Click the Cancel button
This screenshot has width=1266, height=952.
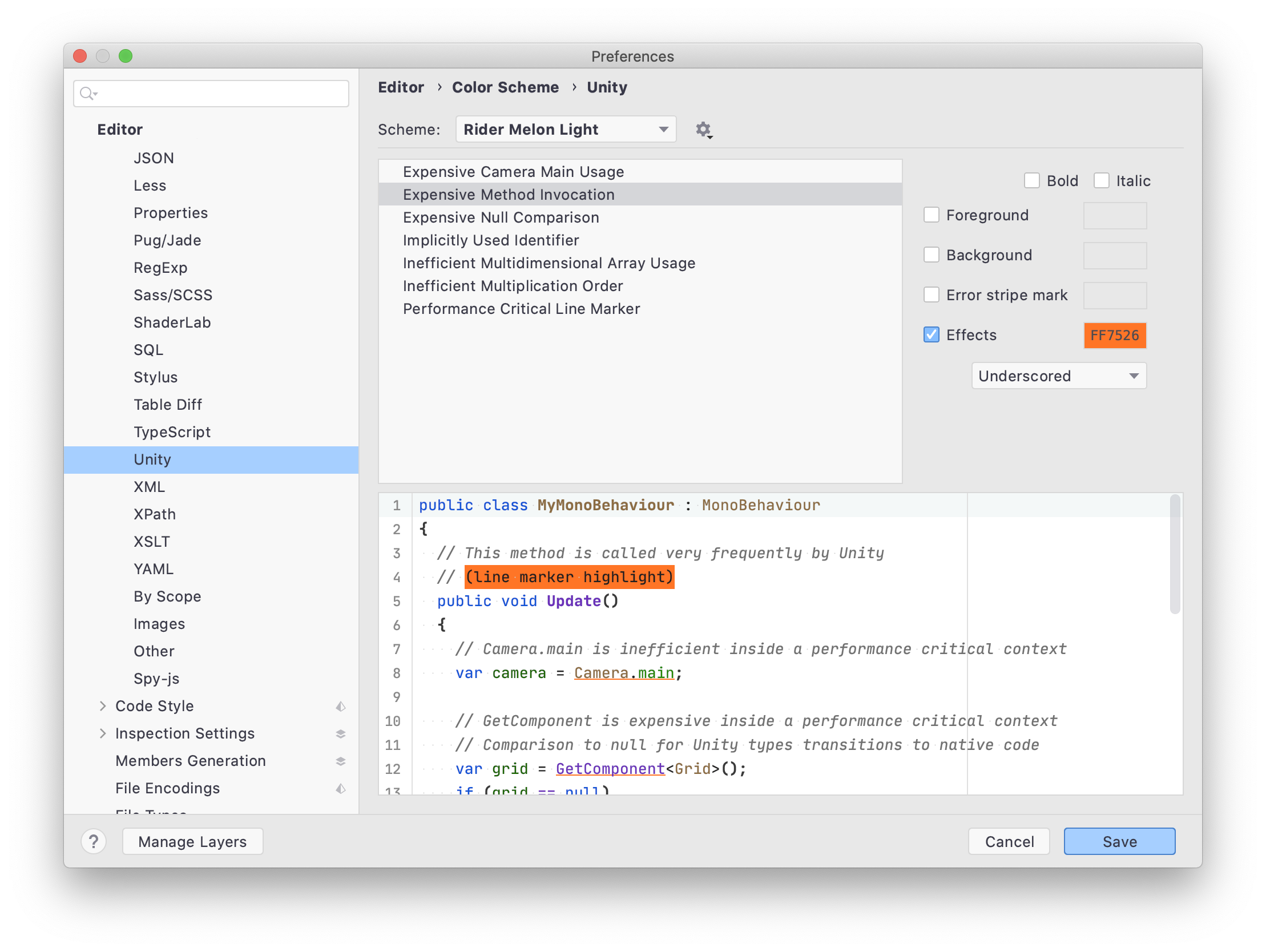tap(1009, 841)
